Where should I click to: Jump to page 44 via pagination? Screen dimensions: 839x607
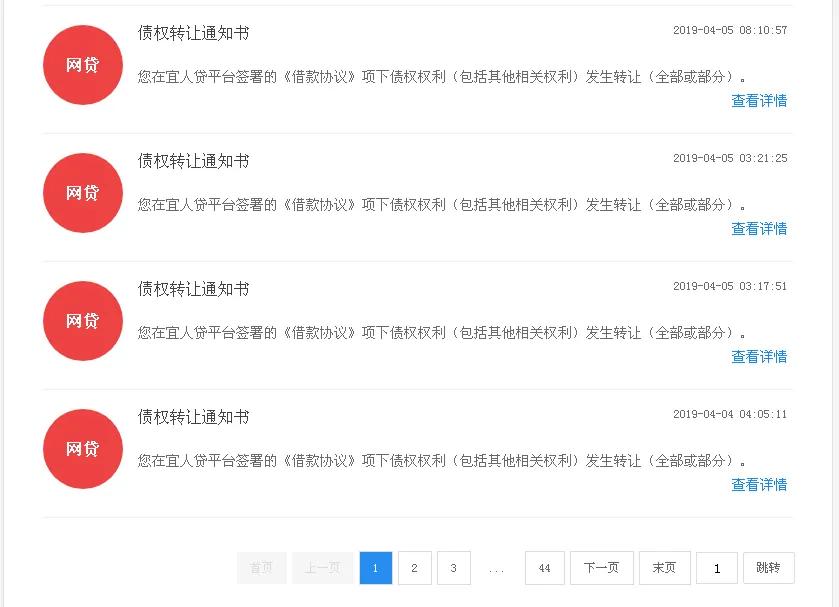(544, 567)
